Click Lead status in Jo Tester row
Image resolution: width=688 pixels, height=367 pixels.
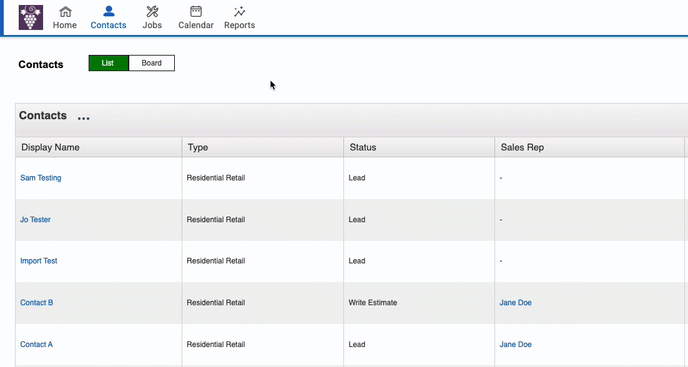357,219
